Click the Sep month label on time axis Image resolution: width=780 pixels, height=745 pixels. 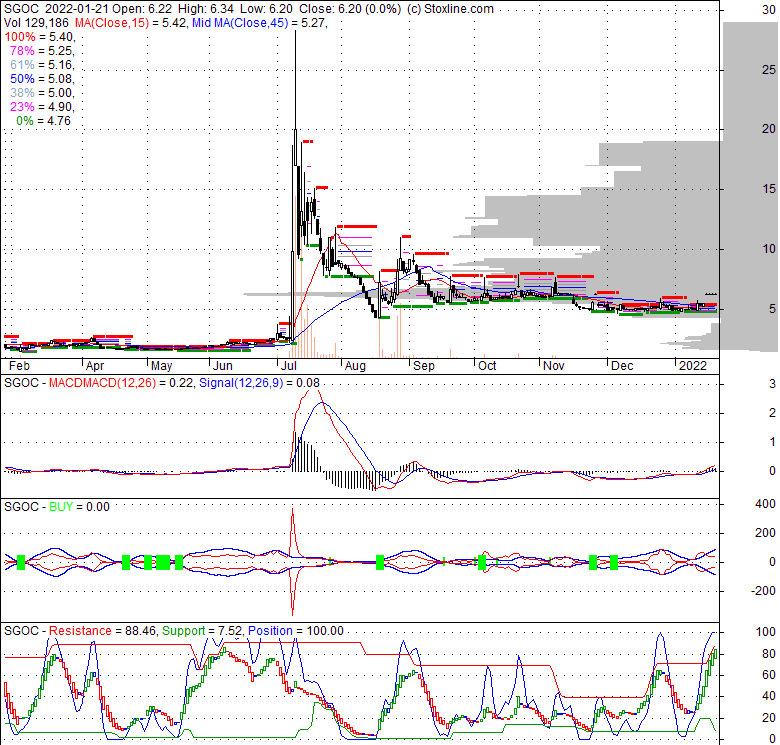(424, 366)
